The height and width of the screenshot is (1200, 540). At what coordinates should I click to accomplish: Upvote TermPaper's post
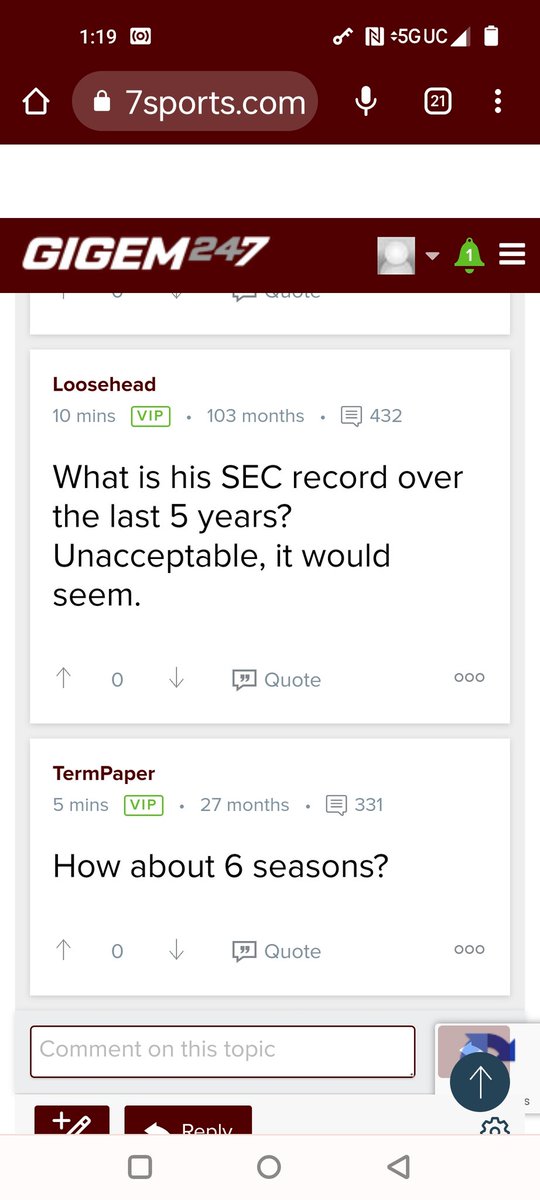coord(64,951)
